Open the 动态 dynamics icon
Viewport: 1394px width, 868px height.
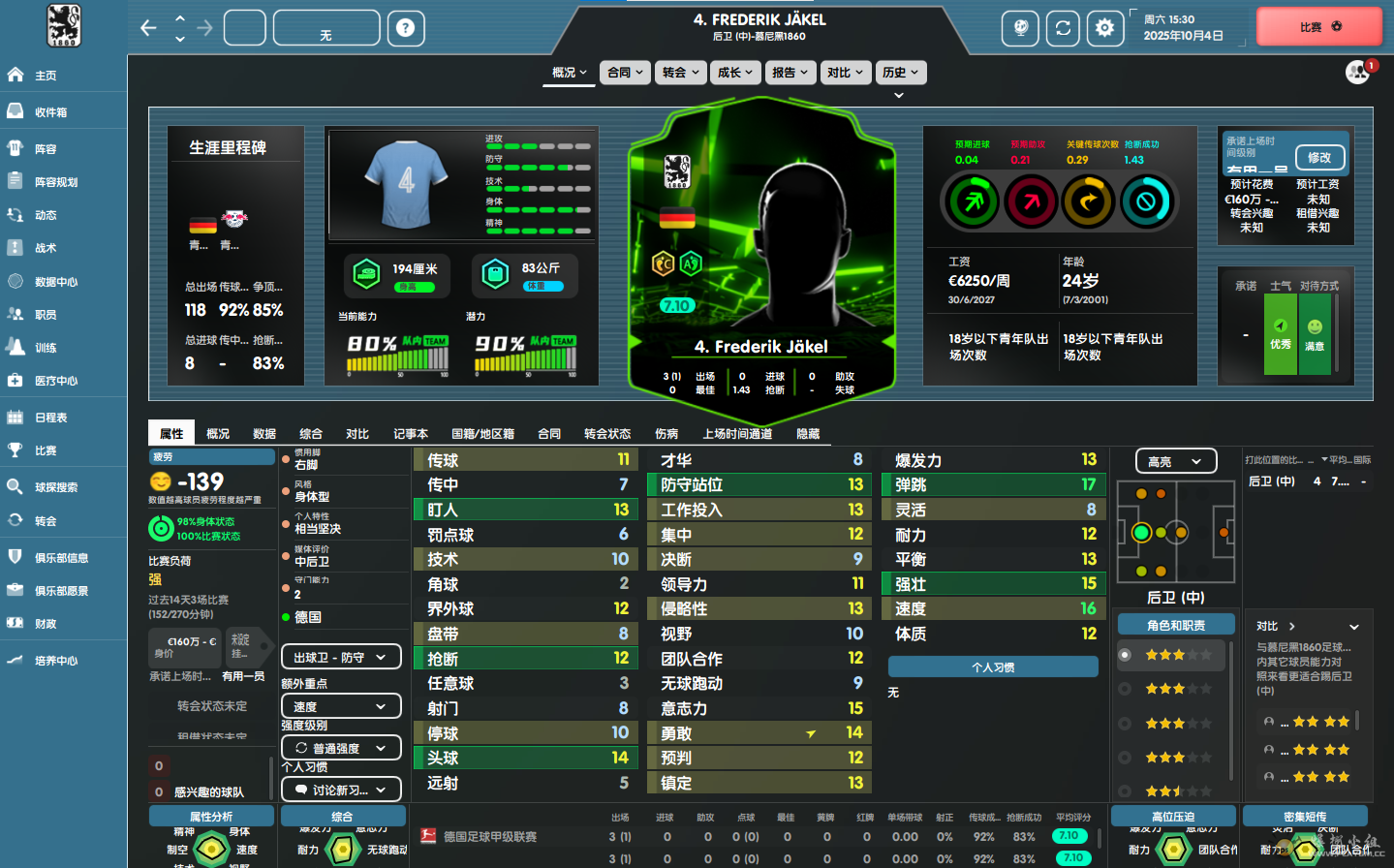tap(15, 215)
